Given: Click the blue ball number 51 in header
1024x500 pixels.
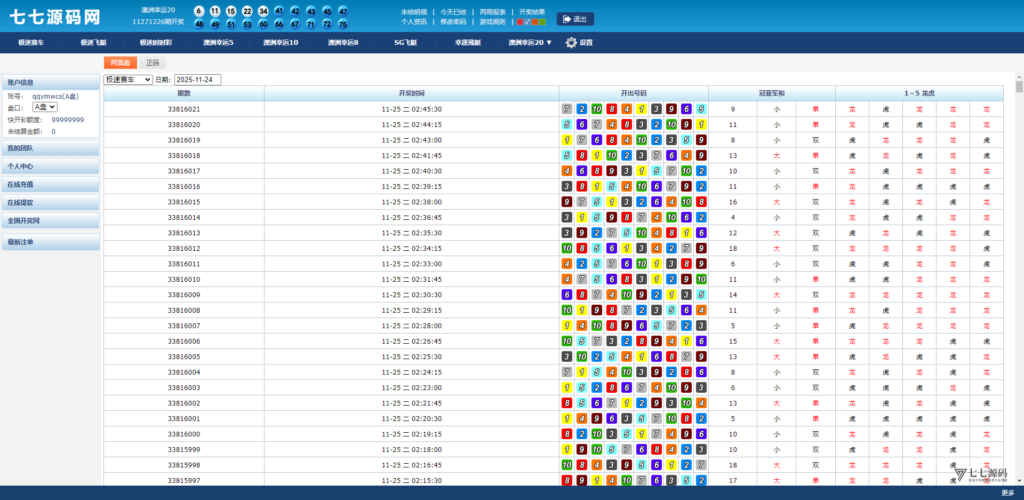Looking at the screenshot, I should pos(231,24).
